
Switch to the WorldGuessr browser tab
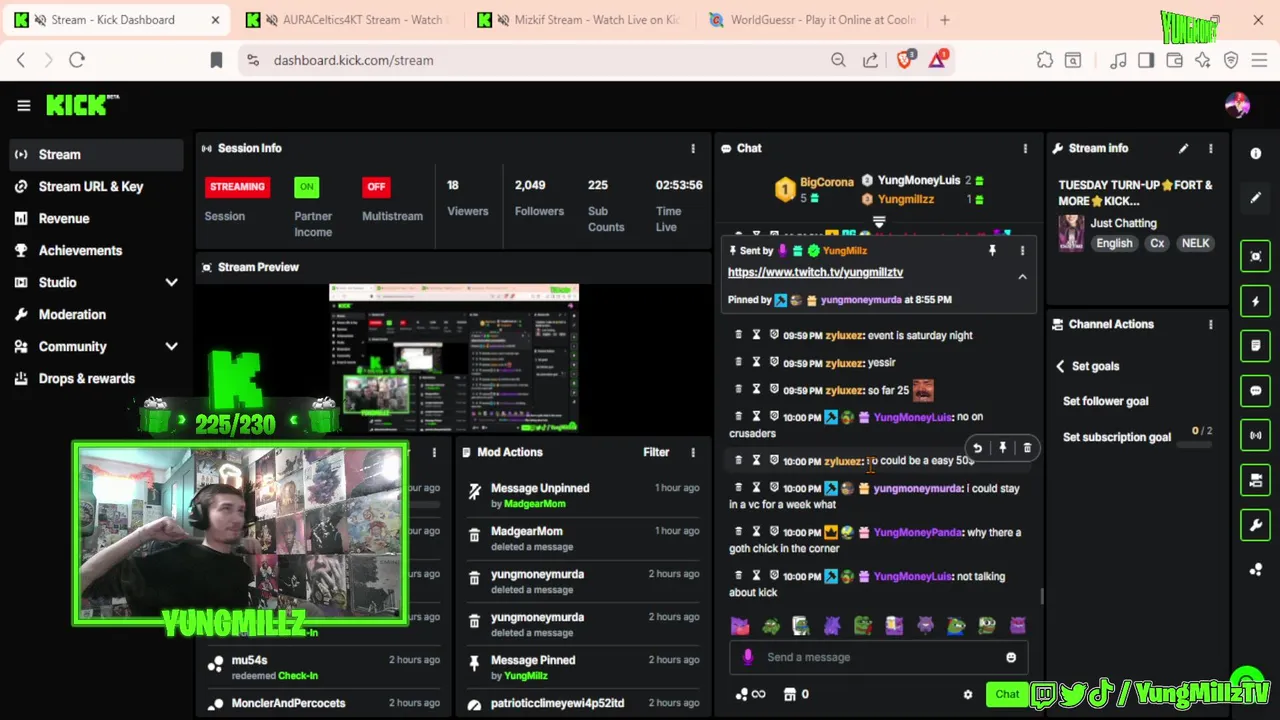click(813, 20)
